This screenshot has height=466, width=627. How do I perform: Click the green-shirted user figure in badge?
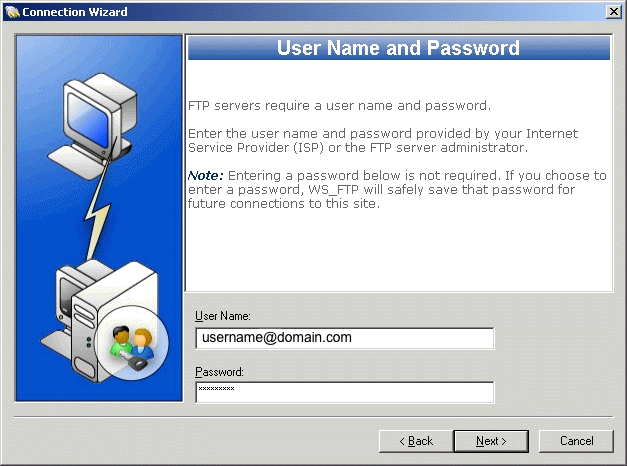[121, 341]
